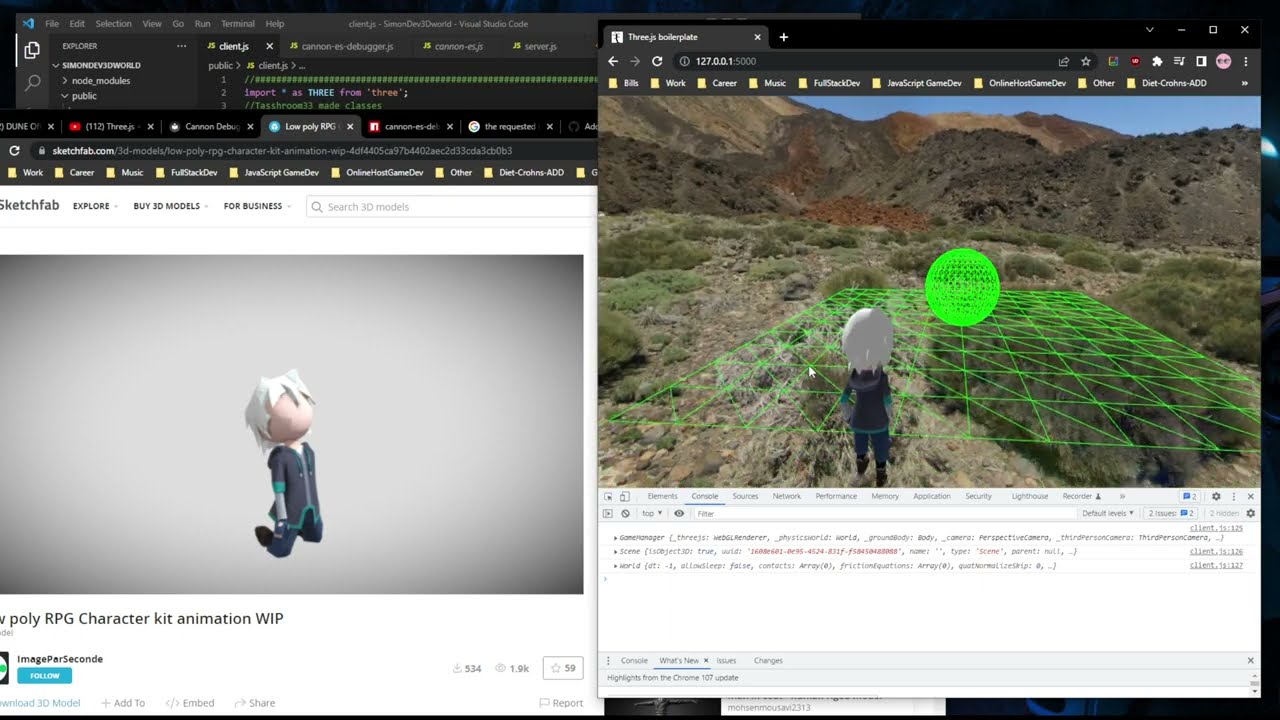
Task: Expand the GameManager console object
Action: pos(616,538)
